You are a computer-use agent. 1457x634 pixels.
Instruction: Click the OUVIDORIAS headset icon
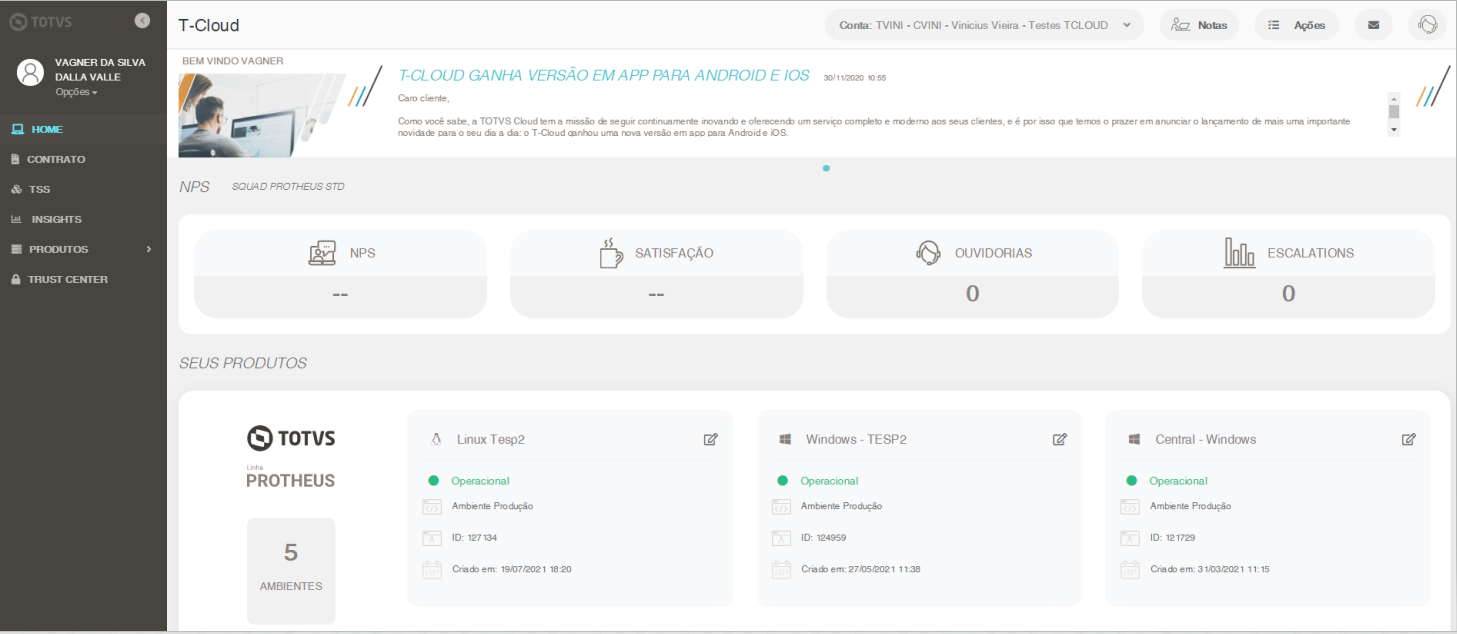[928, 253]
